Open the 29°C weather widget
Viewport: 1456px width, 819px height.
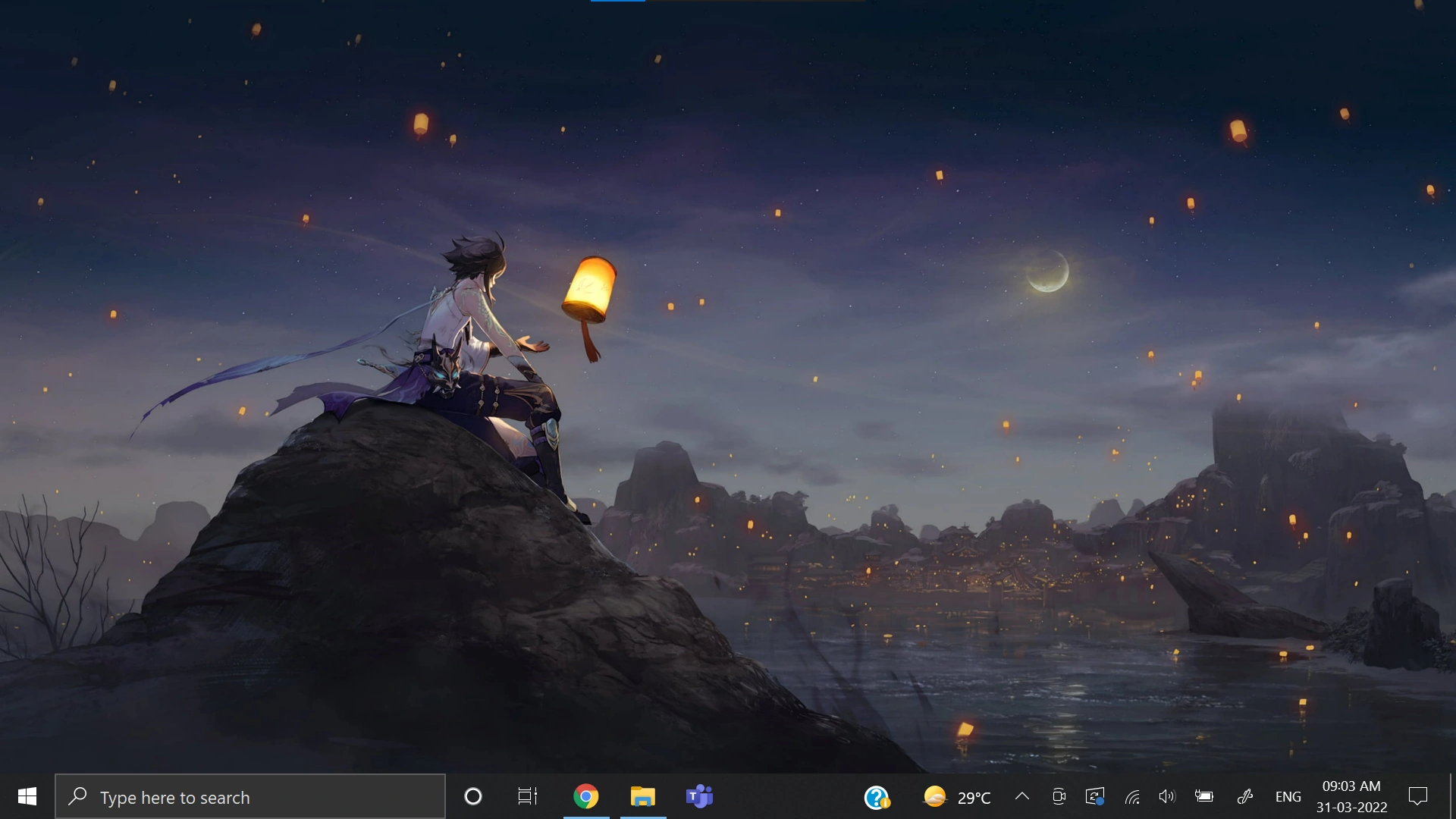pos(957,797)
